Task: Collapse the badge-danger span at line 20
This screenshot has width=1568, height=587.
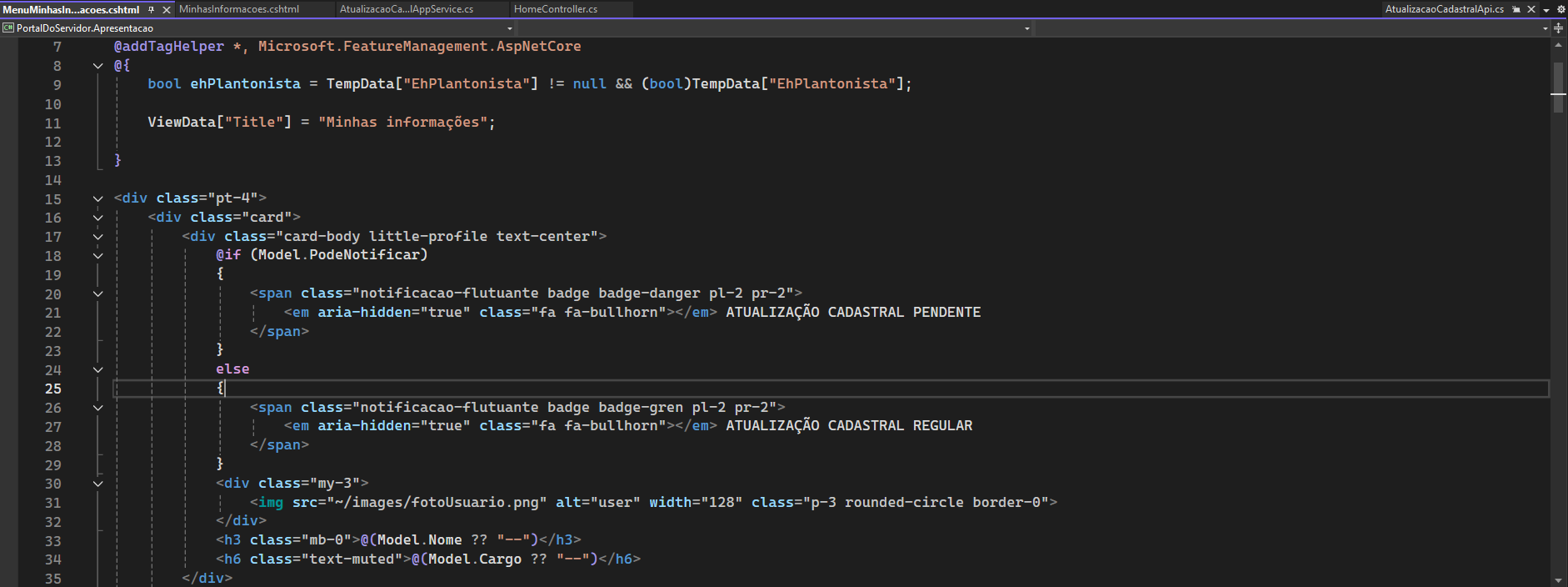Action: 97,293
